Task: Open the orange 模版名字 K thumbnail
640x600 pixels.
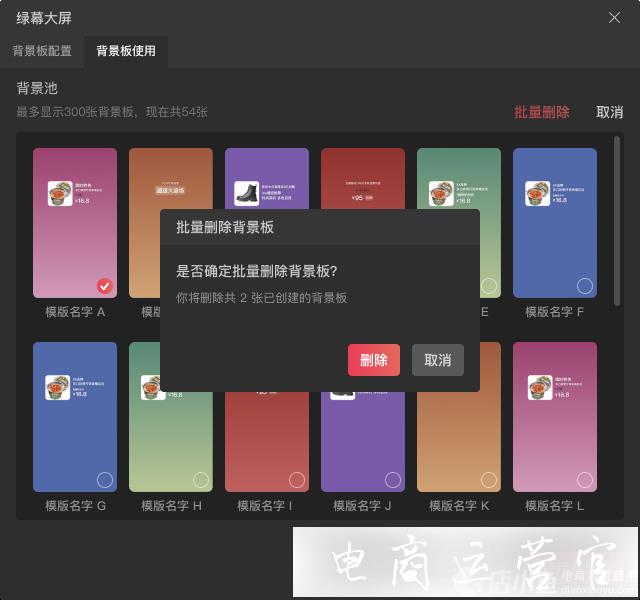Action: tap(459, 442)
